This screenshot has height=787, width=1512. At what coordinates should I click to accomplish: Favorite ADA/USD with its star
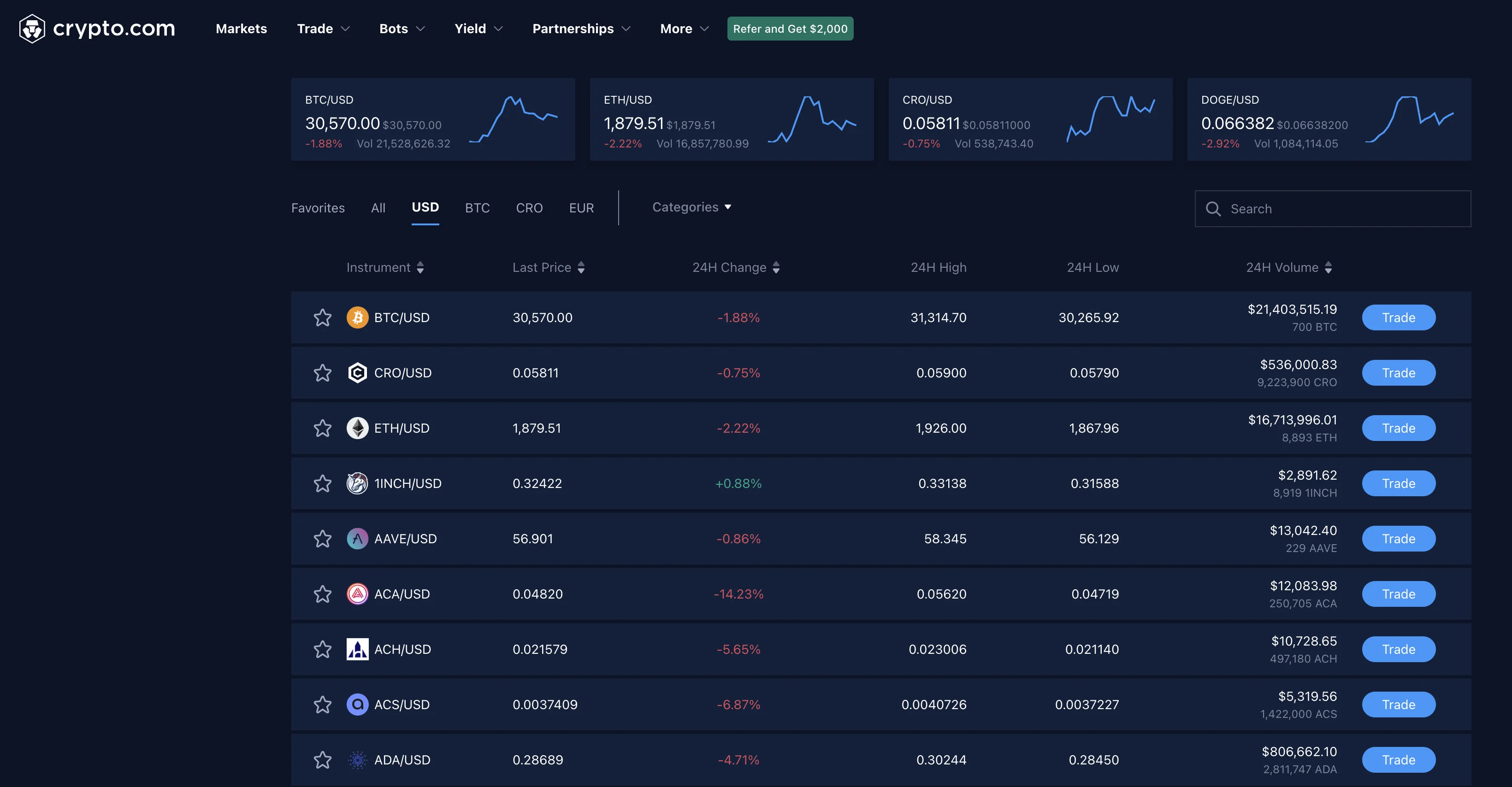(322, 760)
